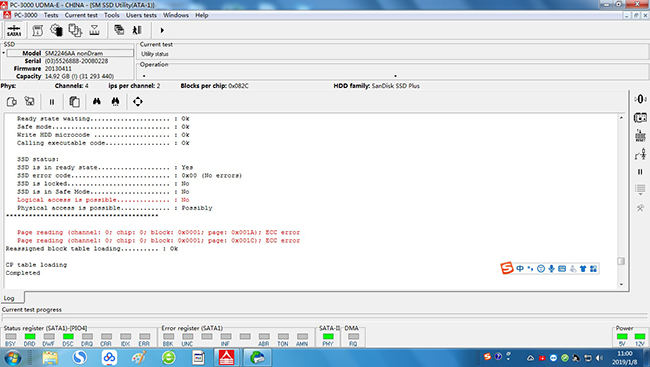The image size is (650, 367).
Task: Click the 'Logical access is possible' log line
Action: [103, 200]
